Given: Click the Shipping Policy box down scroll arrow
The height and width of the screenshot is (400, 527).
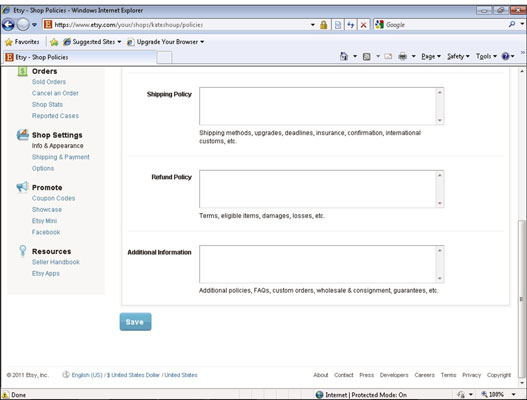Looking at the screenshot, I should [x=440, y=120].
